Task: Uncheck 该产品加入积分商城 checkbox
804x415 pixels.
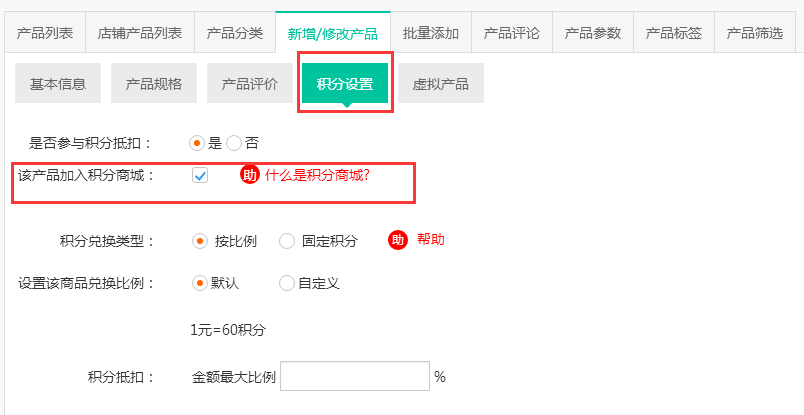Action: [x=200, y=176]
